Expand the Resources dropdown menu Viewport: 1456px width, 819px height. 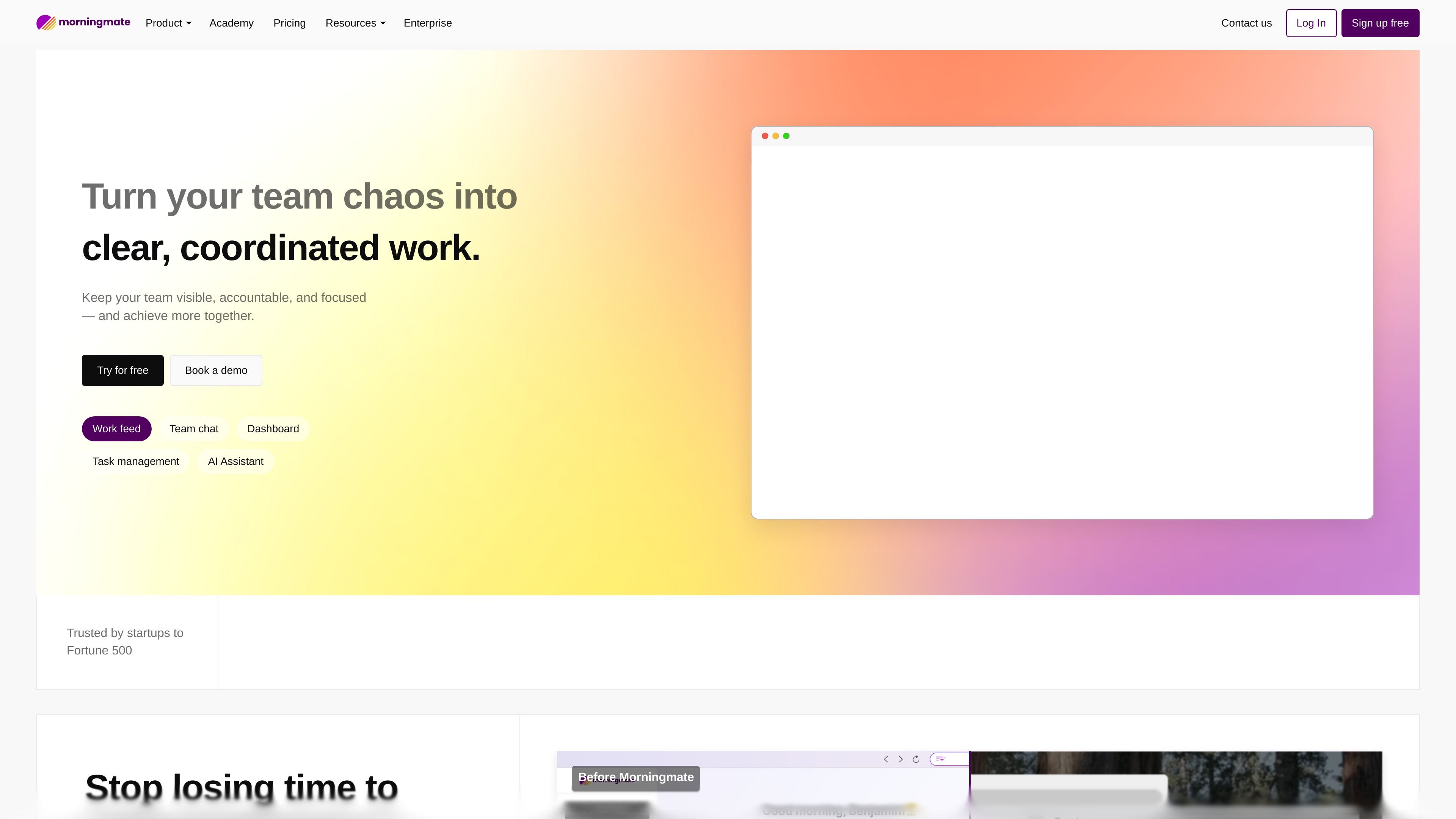[x=356, y=23]
